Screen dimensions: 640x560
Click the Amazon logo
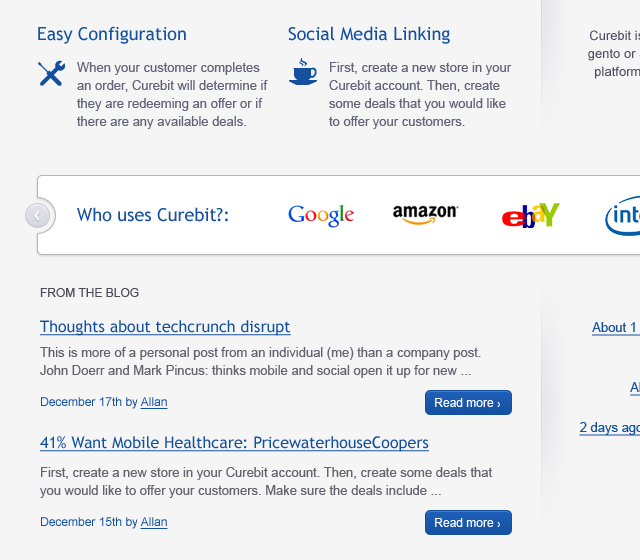click(425, 214)
